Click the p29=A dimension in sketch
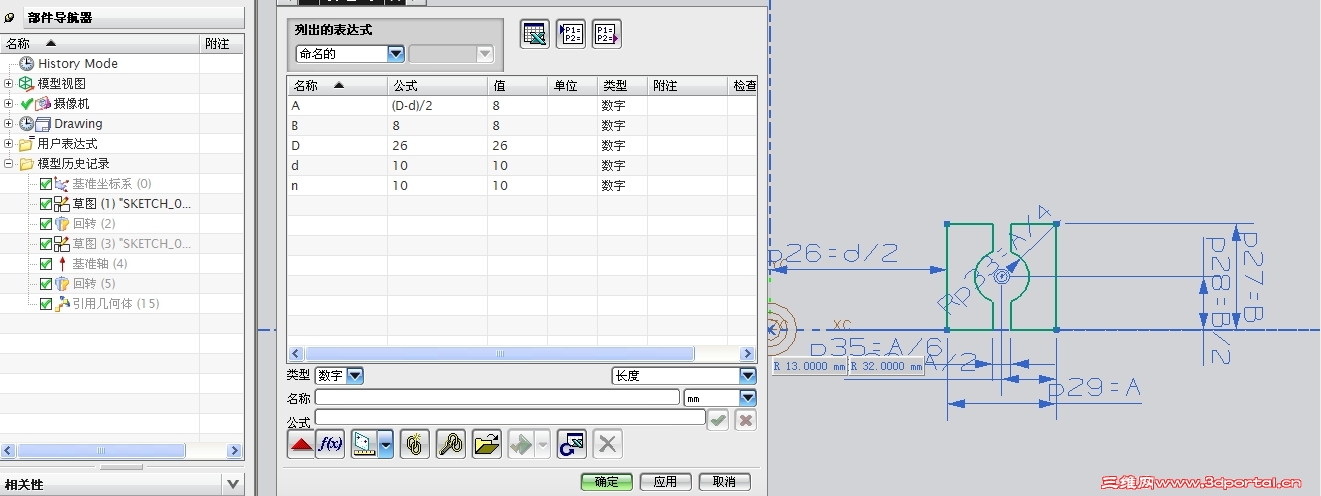This screenshot has width=1321, height=496. coord(1094,388)
